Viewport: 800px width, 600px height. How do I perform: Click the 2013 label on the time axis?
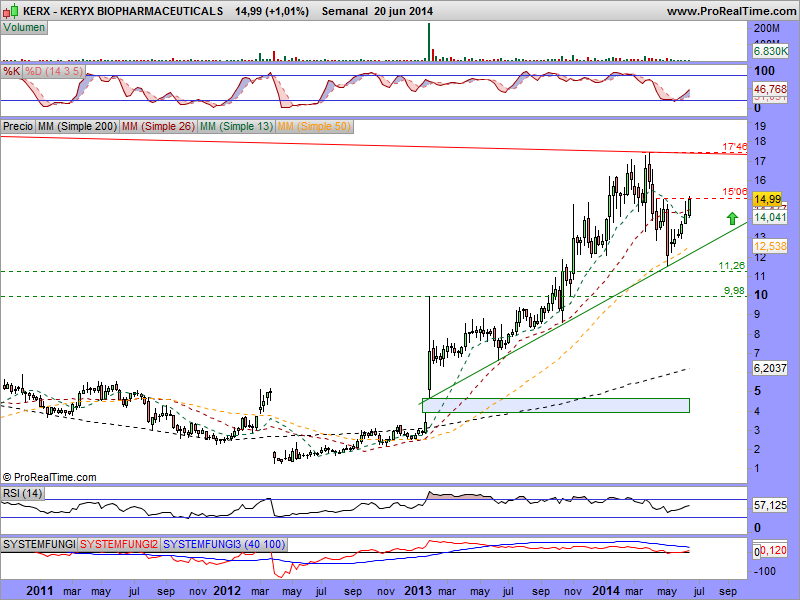[x=418, y=591]
